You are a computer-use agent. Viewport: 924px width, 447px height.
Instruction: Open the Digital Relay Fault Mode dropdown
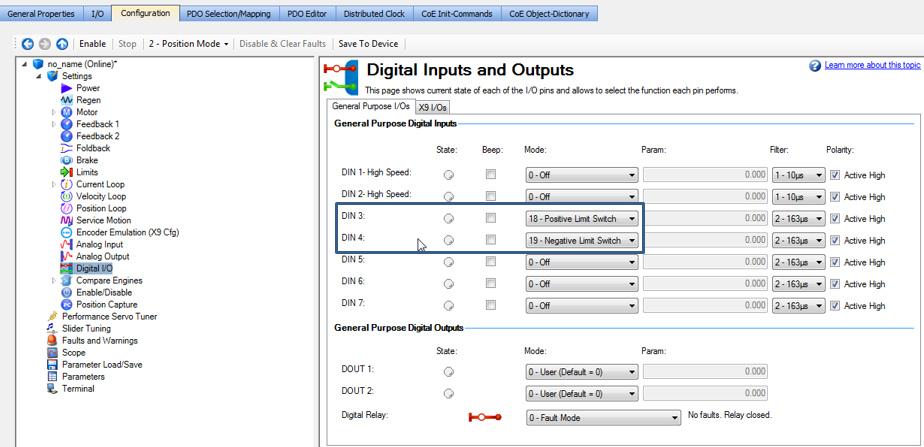pyautogui.click(x=603, y=417)
